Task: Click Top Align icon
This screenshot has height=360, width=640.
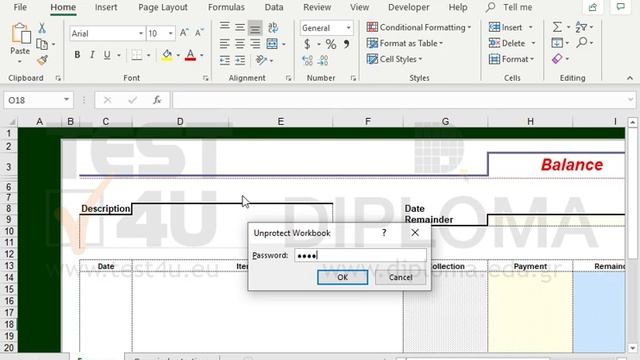Action: tap(224, 27)
